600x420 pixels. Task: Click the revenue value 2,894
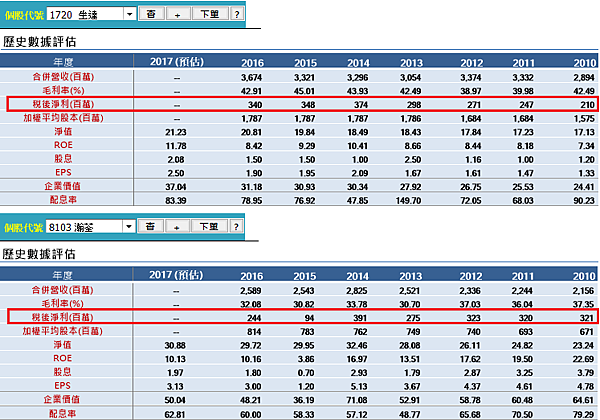pos(584,77)
